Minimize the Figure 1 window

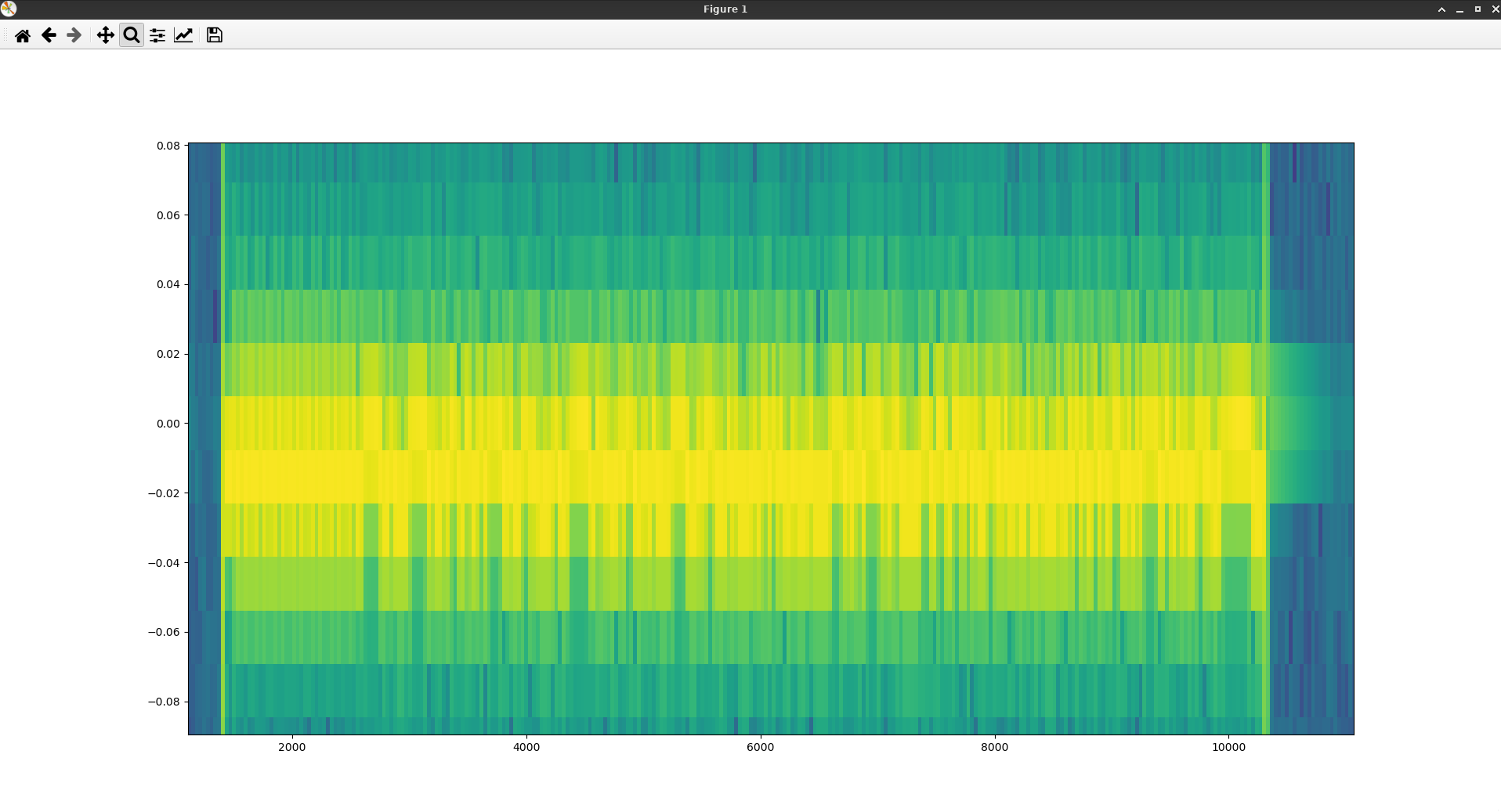tap(1459, 9)
